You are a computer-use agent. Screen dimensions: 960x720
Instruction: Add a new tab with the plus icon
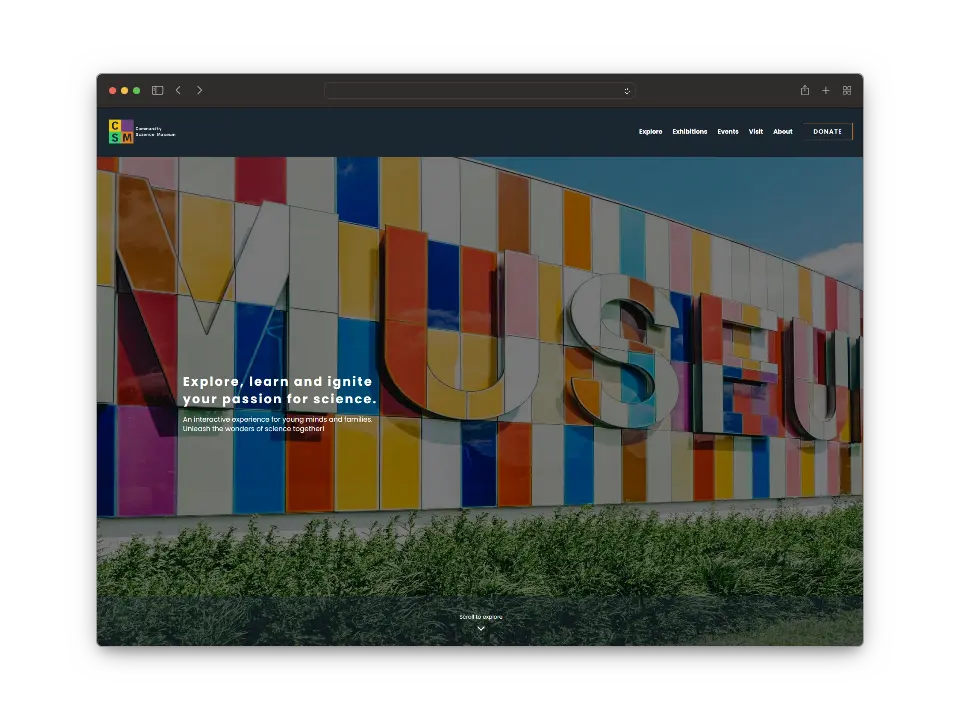coord(826,91)
